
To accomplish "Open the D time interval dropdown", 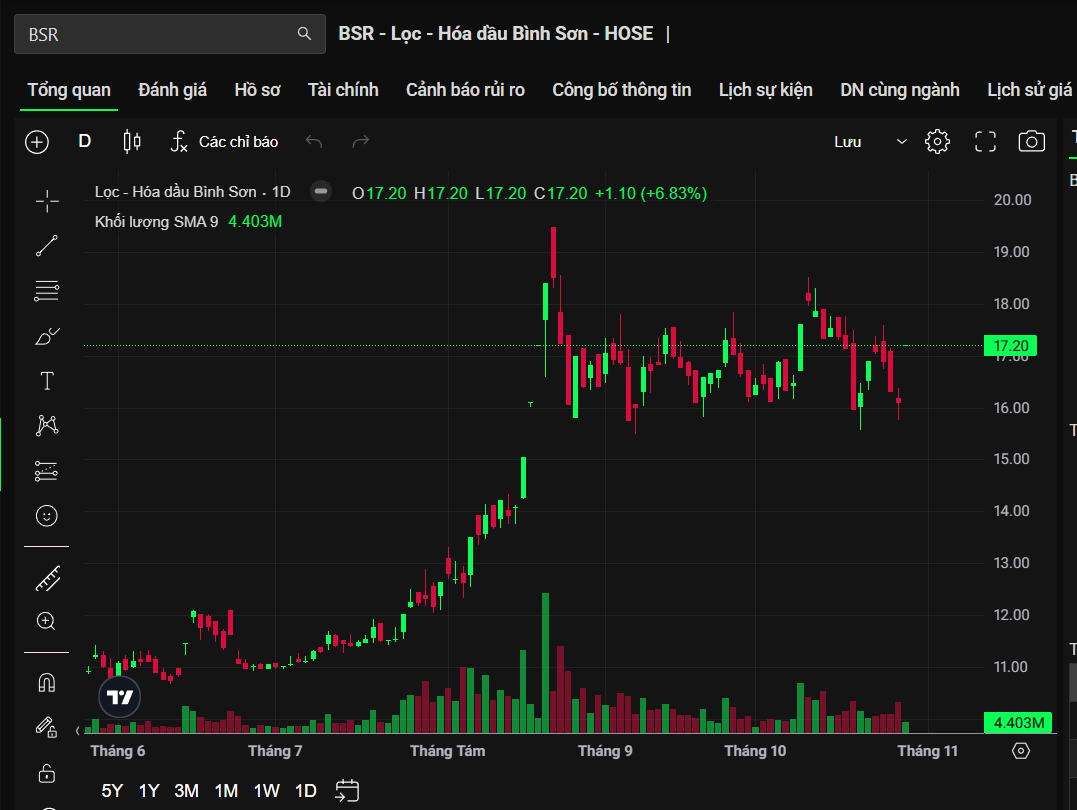I will [85, 142].
